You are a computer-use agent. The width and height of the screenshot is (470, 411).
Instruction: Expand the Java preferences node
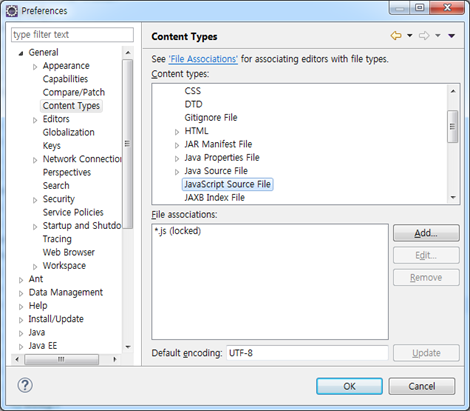[21, 333]
